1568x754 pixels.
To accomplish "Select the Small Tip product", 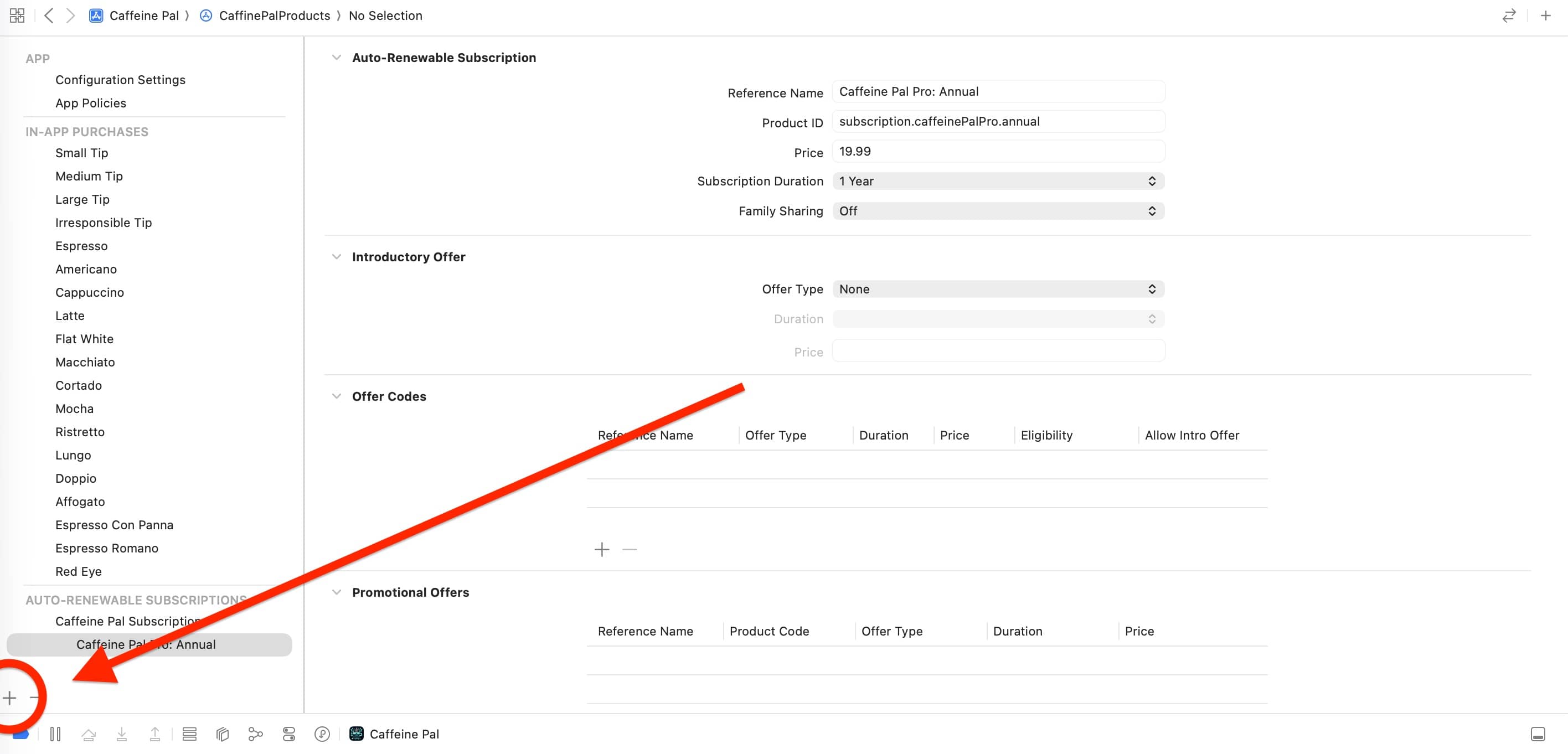I will pos(81,153).
